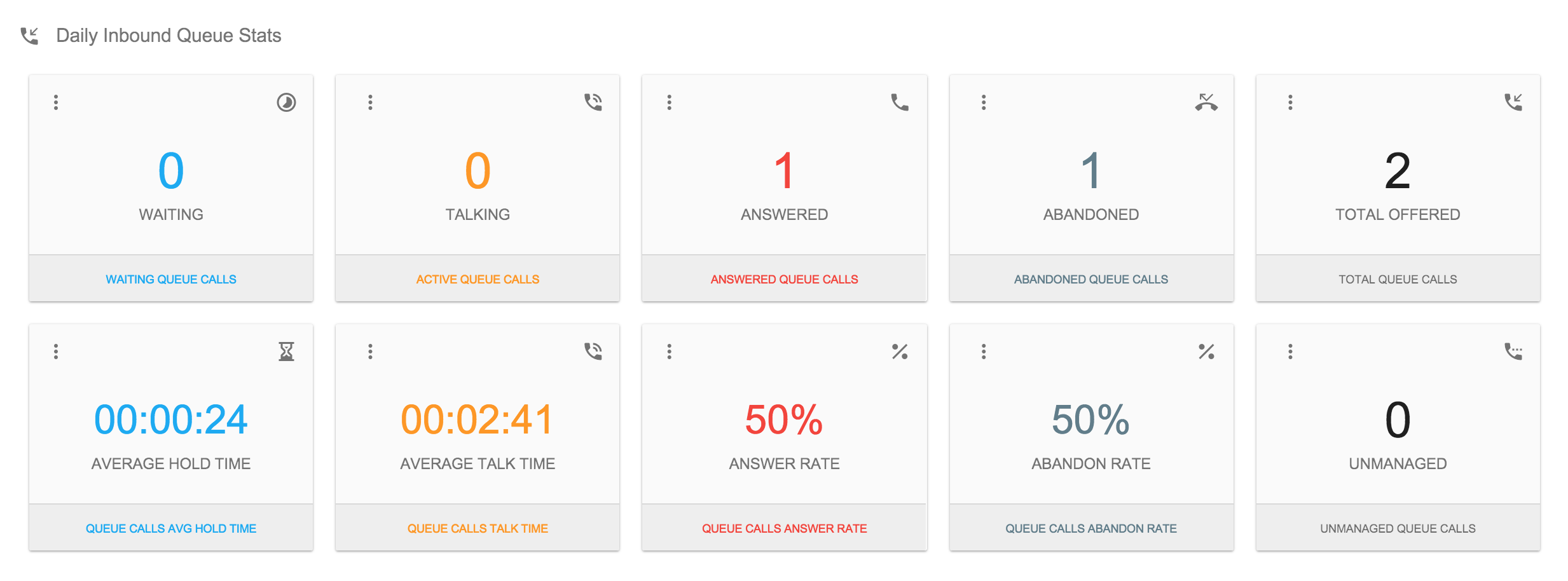
Task: Open the Waiting Queue Calls link
Action: coord(171,279)
